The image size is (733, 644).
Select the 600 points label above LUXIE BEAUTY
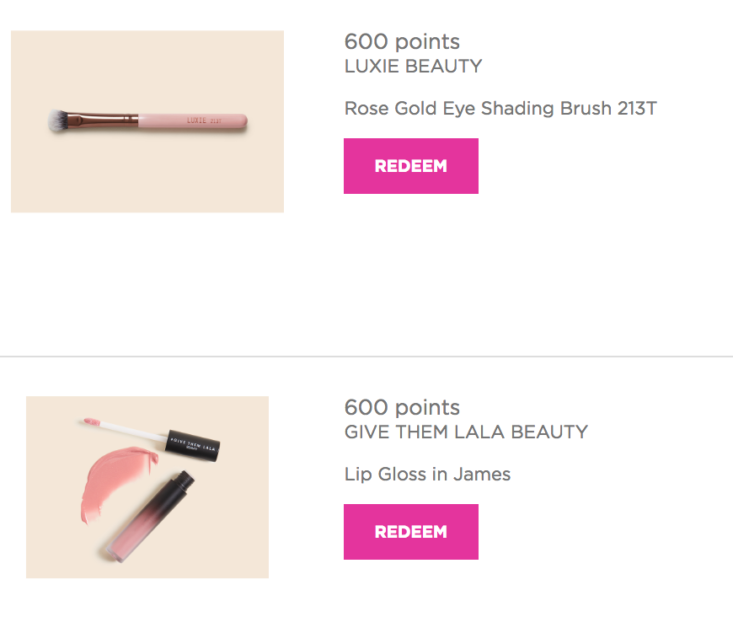coord(402,42)
